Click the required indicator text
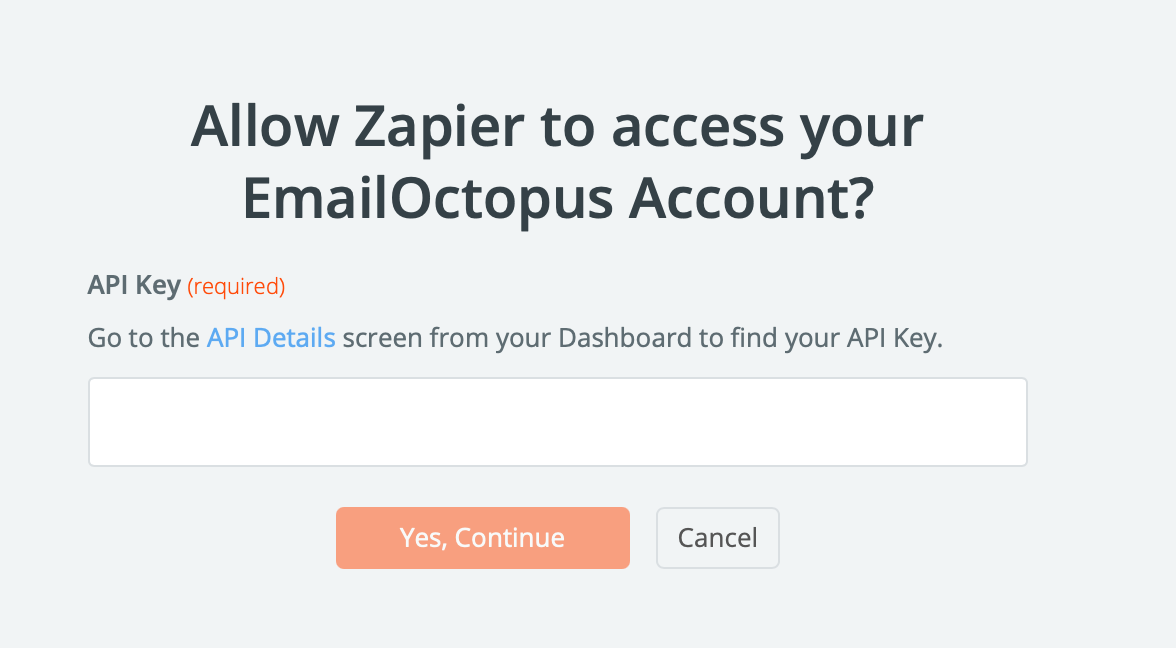 coord(236,286)
